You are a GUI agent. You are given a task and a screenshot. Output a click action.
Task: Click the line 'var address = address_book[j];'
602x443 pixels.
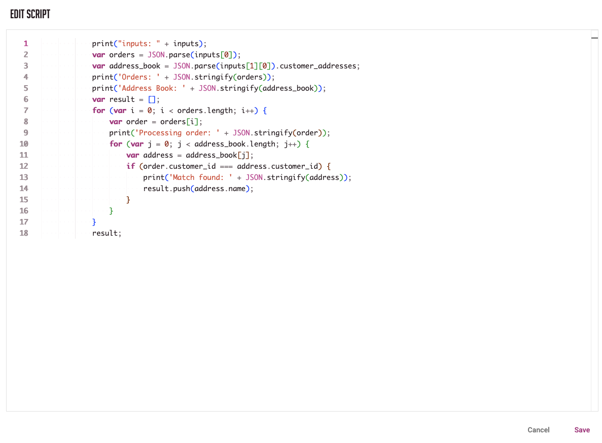coord(190,155)
